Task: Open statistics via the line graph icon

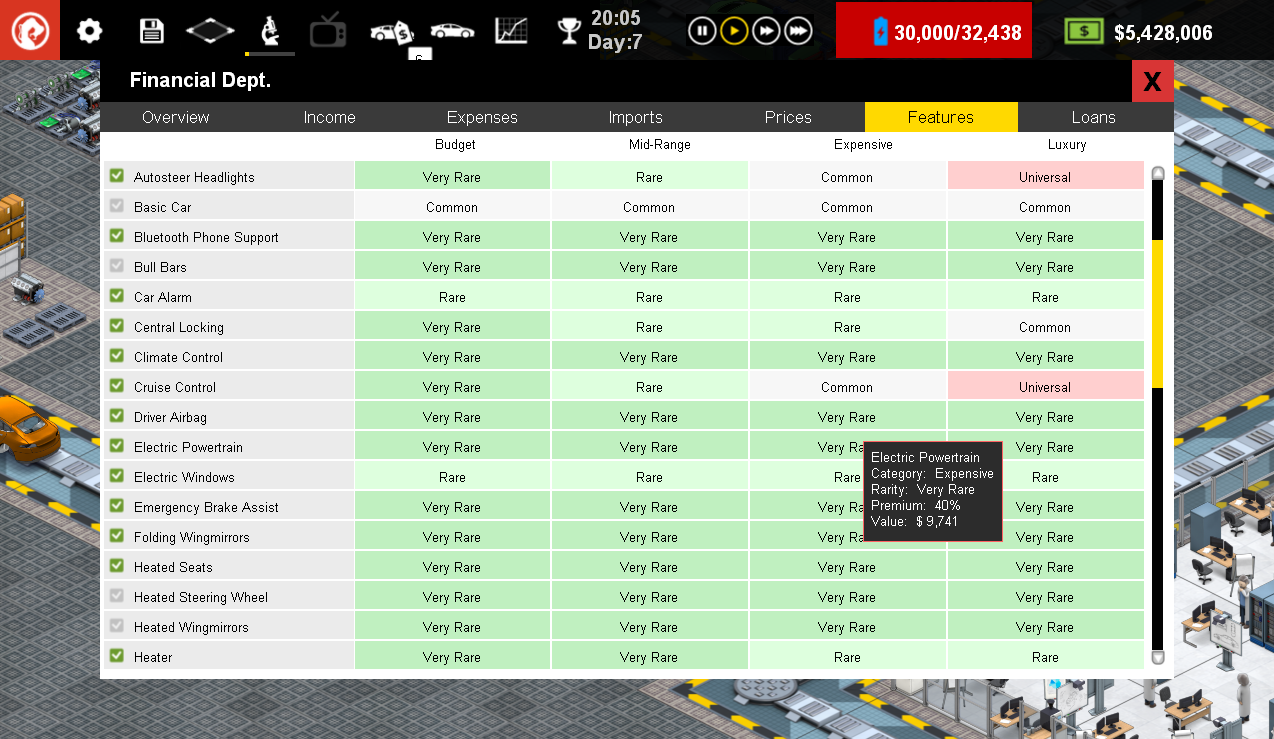Action: coord(512,30)
